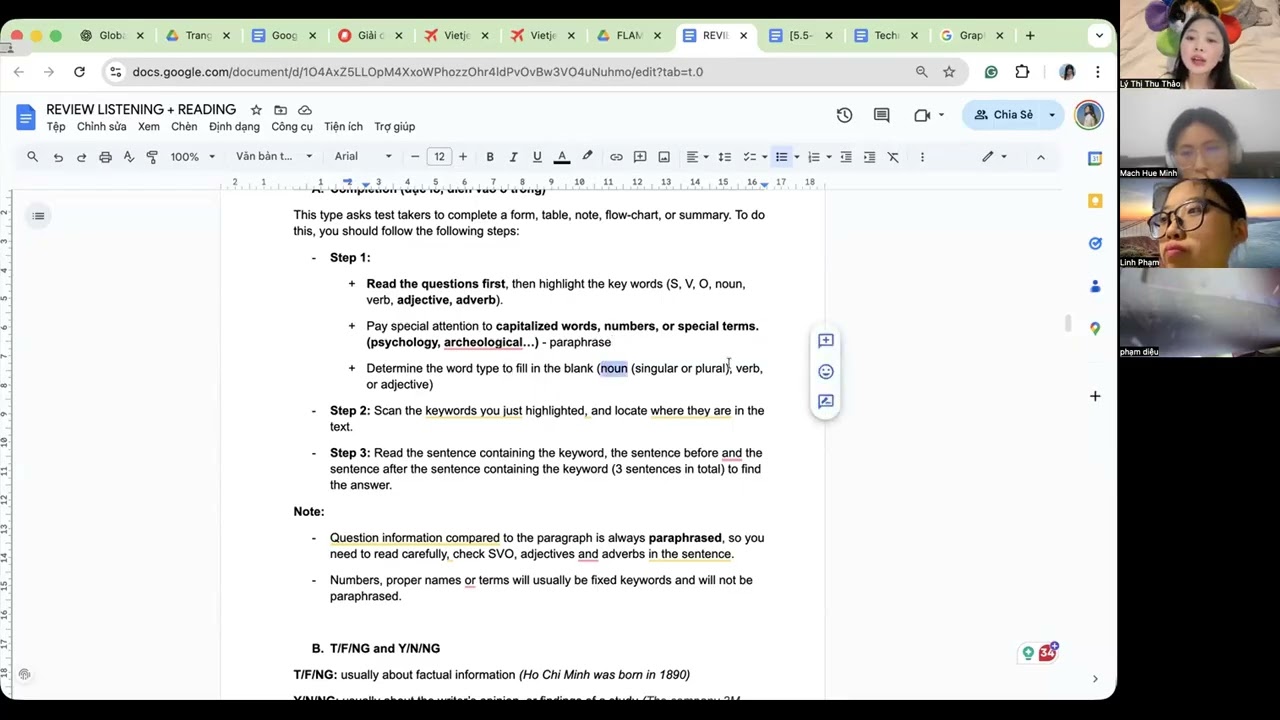Insert a hyperlink

pyautogui.click(x=616, y=157)
